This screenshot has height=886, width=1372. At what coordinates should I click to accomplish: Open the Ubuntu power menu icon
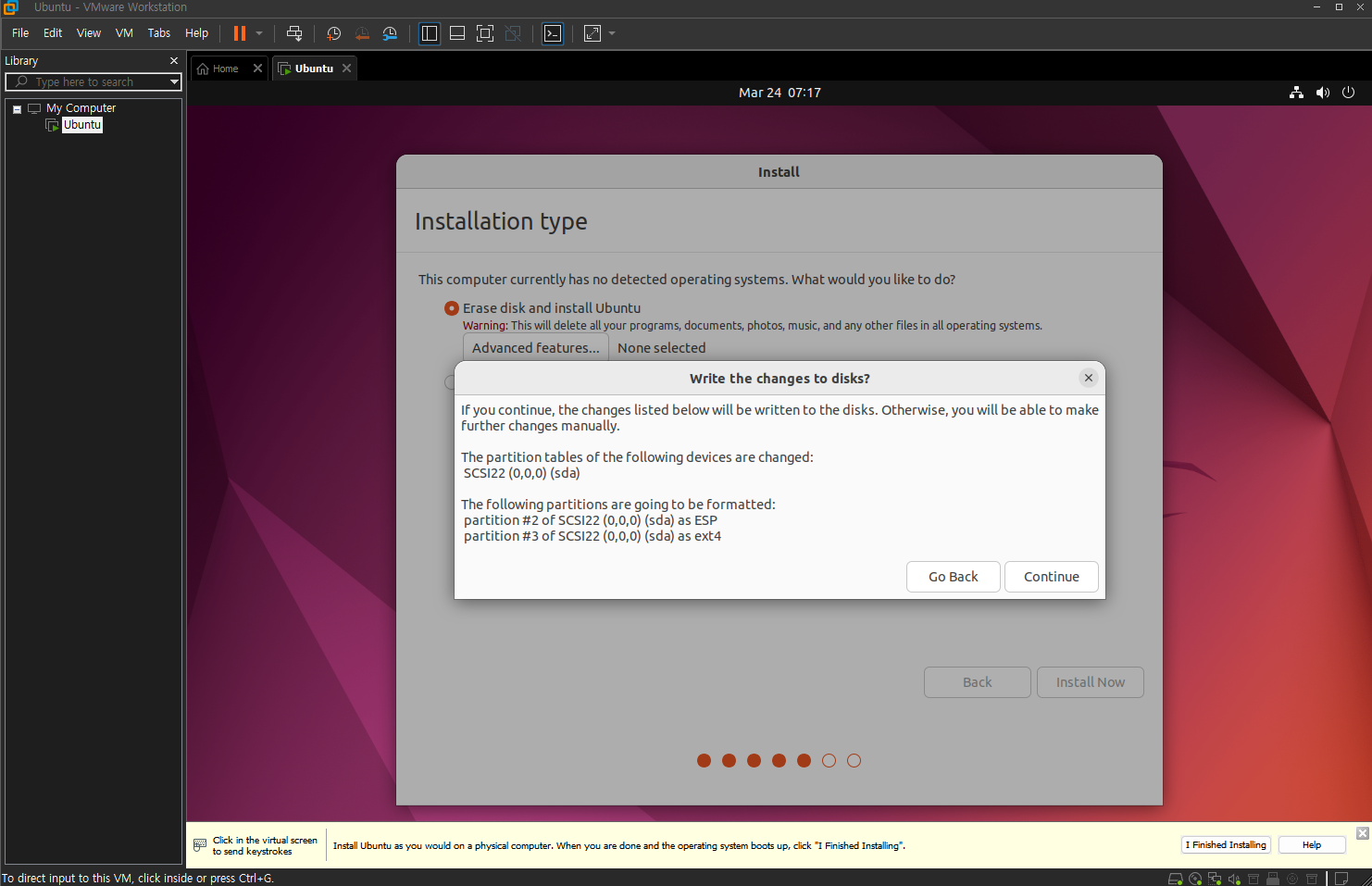coord(1349,93)
